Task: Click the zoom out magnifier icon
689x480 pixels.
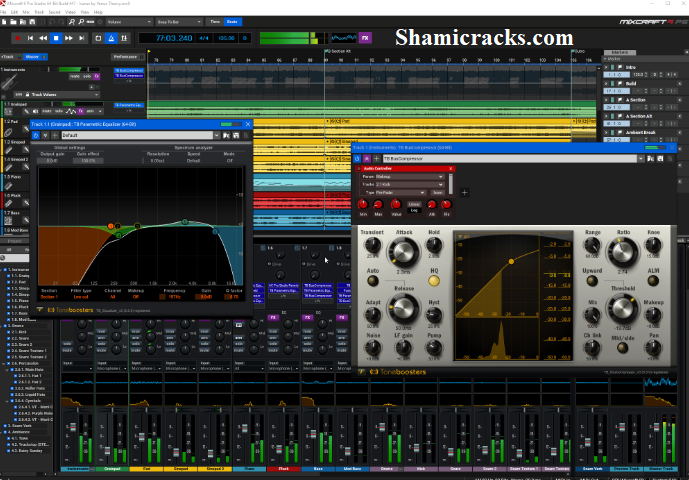Action: [x=81, y=22]
